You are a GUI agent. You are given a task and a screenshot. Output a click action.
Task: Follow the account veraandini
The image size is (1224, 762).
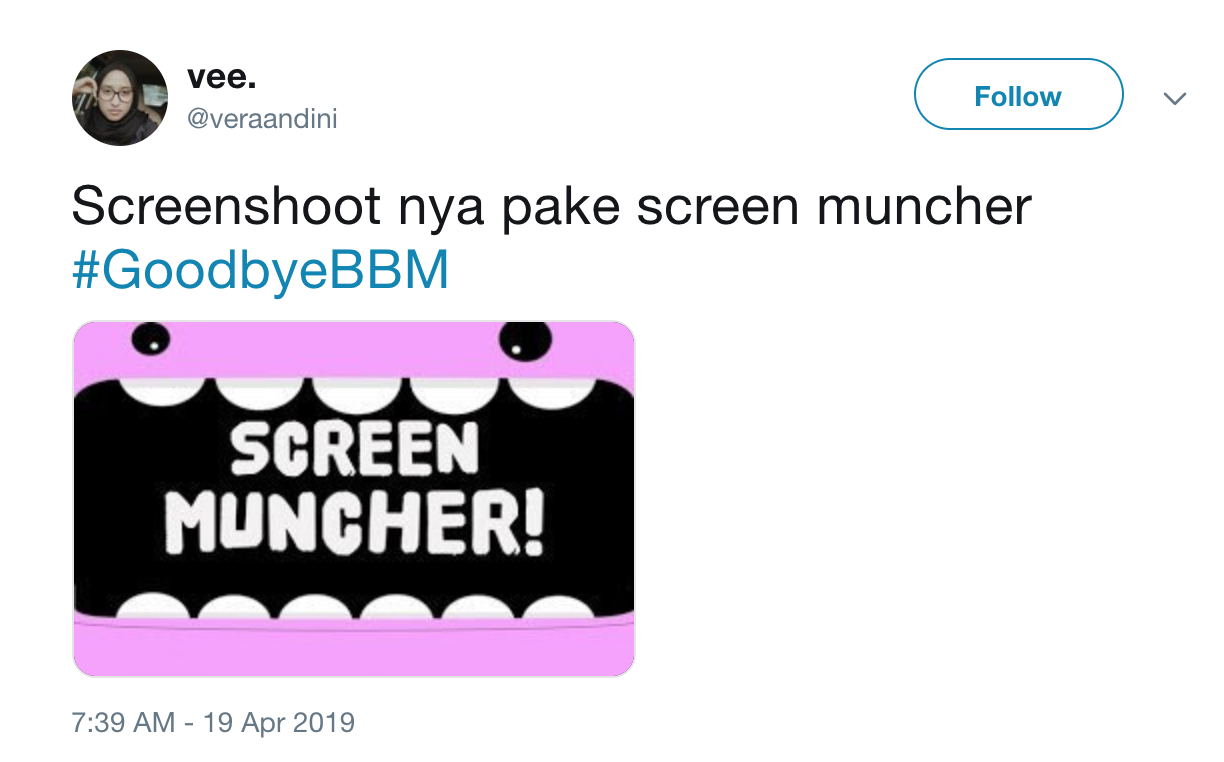pyautogui.click(x=1017, y=94)
